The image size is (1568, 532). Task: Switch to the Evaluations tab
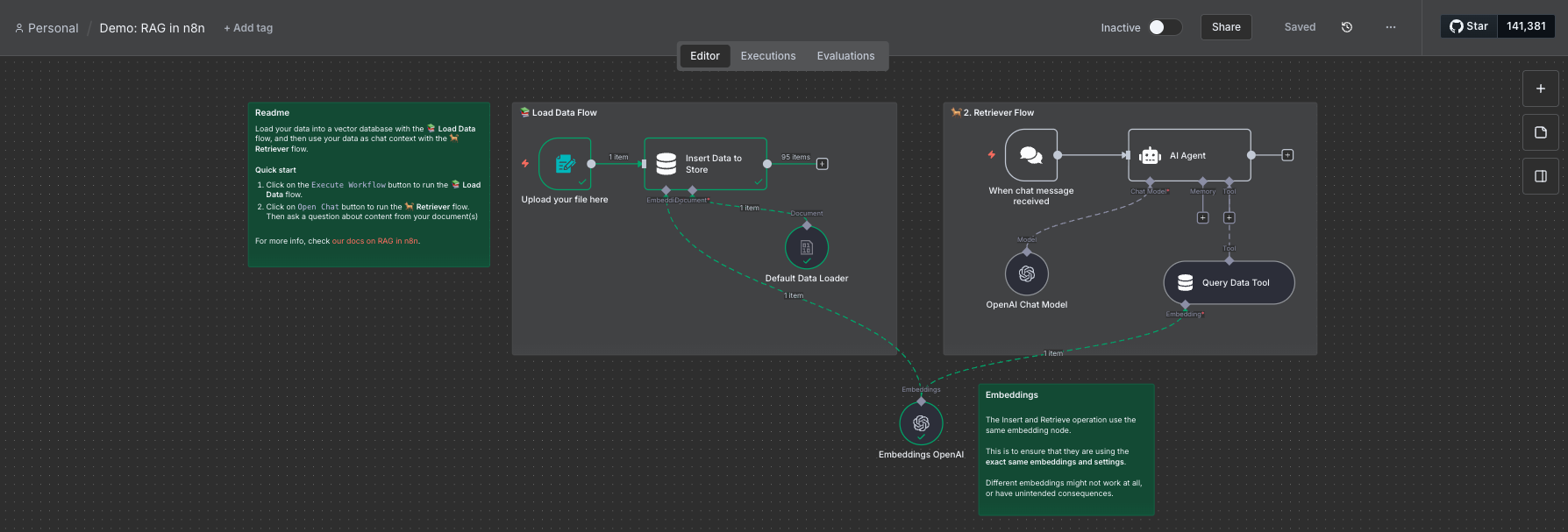pos(845,56)
